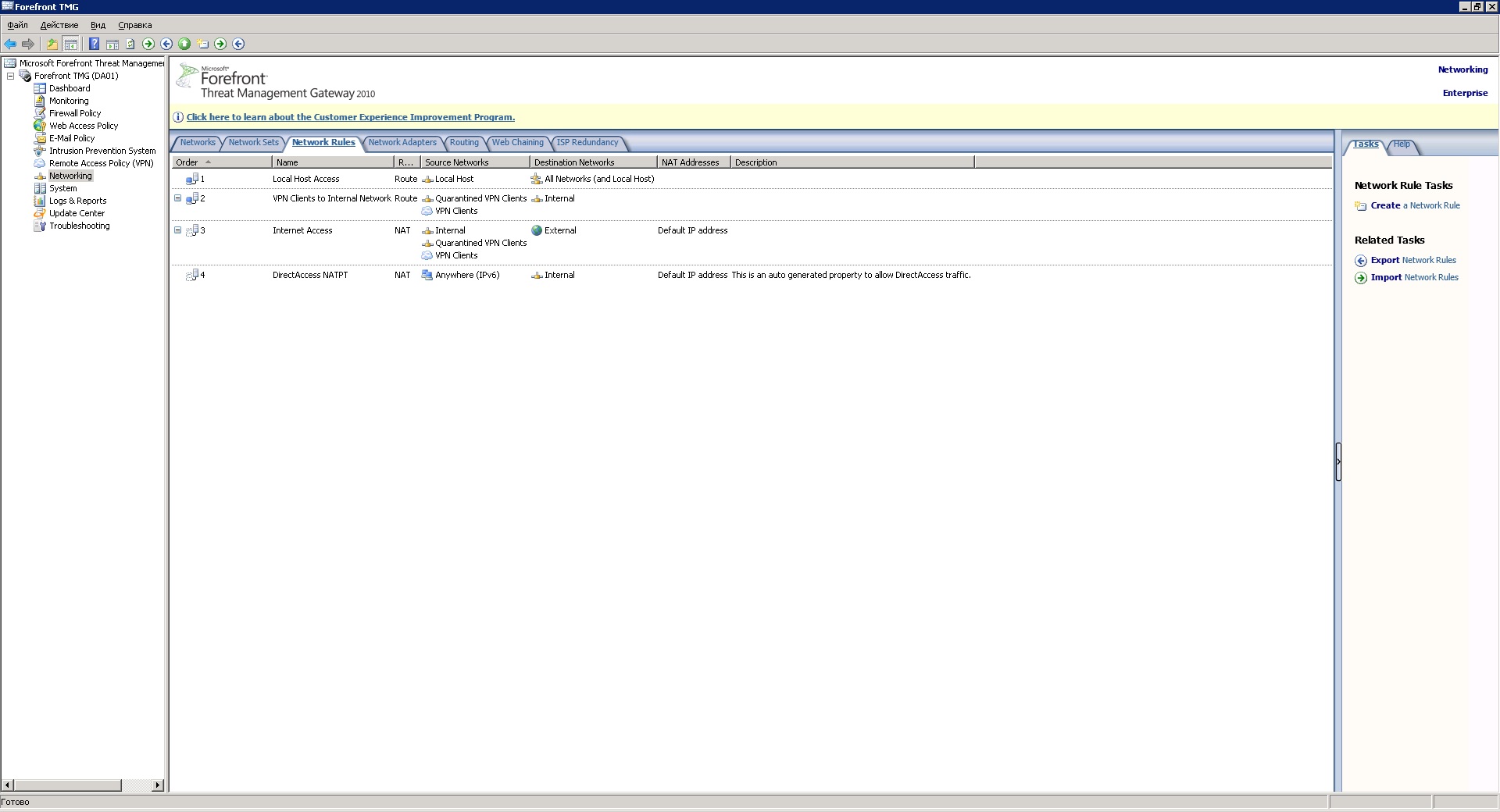Open the Вид menu
This screenshot has width=1500, height=812.
pyautogui.click(x=98, y=25)
